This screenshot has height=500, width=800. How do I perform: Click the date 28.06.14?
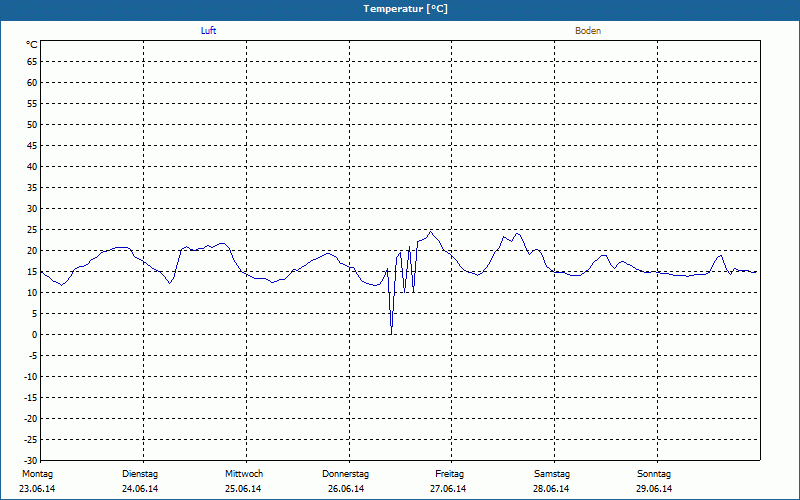coord(551,489)
